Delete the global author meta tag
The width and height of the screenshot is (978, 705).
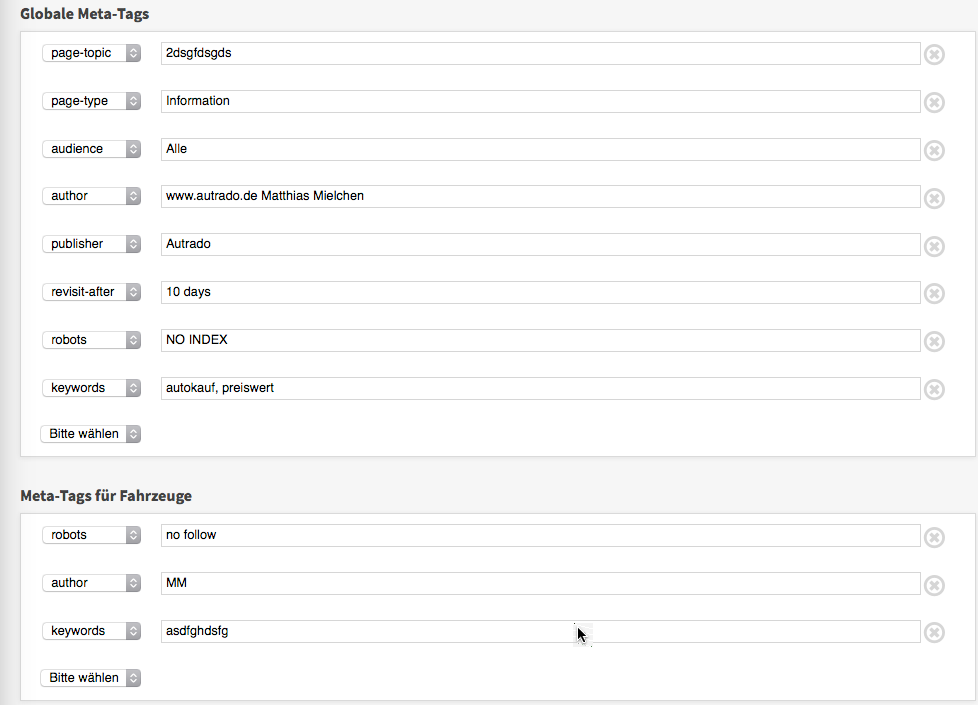(x=933, y=198)
